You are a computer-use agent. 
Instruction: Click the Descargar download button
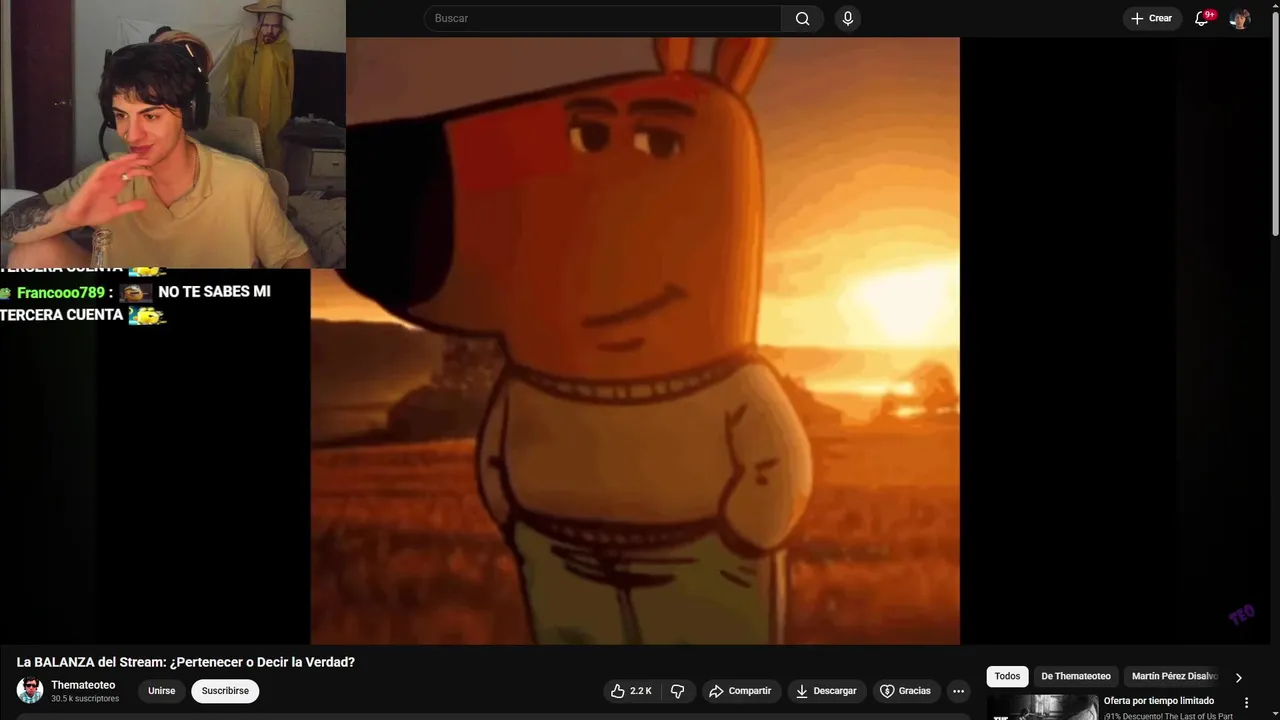(x=825, y=691)
